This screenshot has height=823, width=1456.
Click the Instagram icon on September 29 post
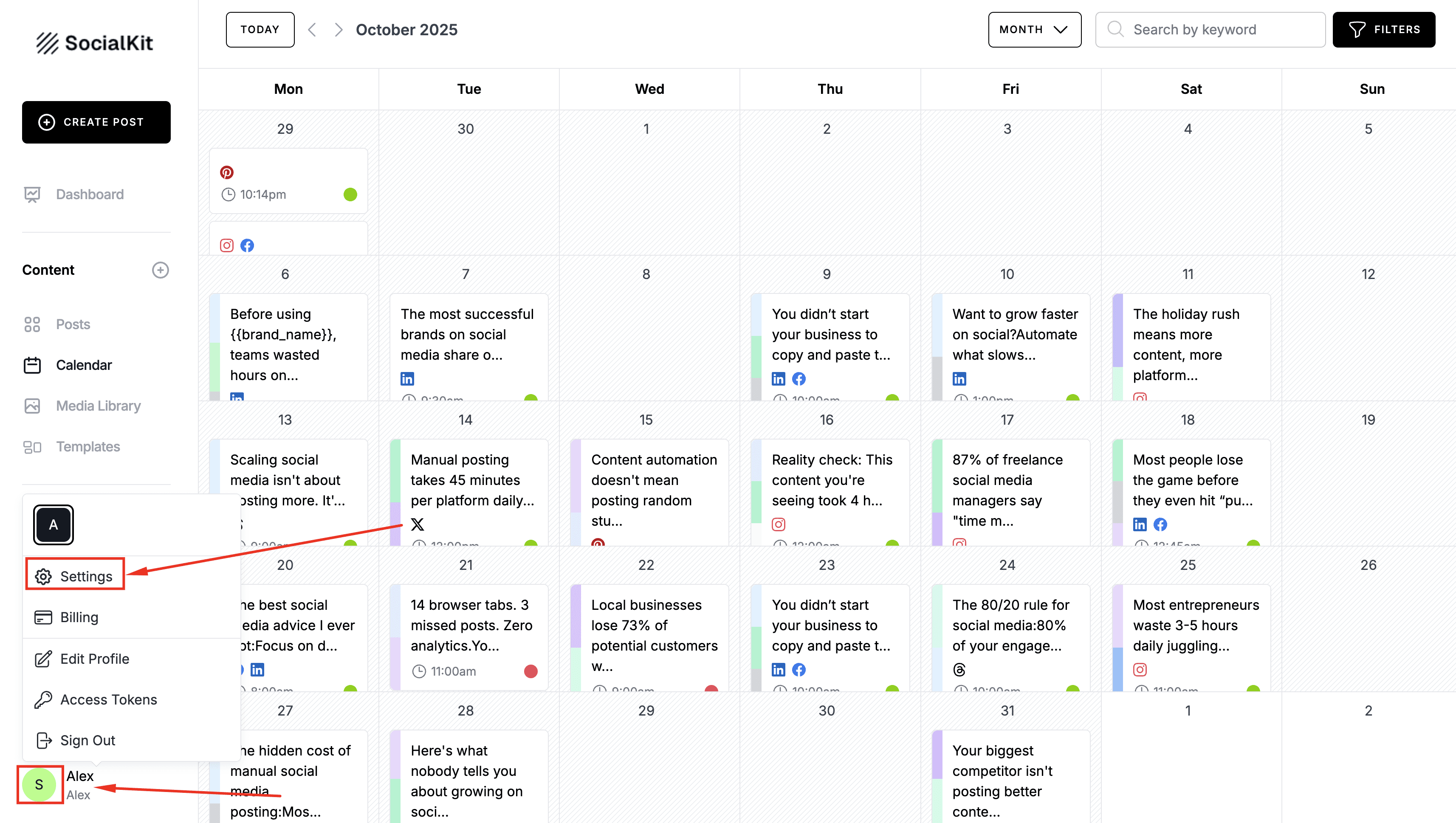pyautogui.click(x=227, y=245)
